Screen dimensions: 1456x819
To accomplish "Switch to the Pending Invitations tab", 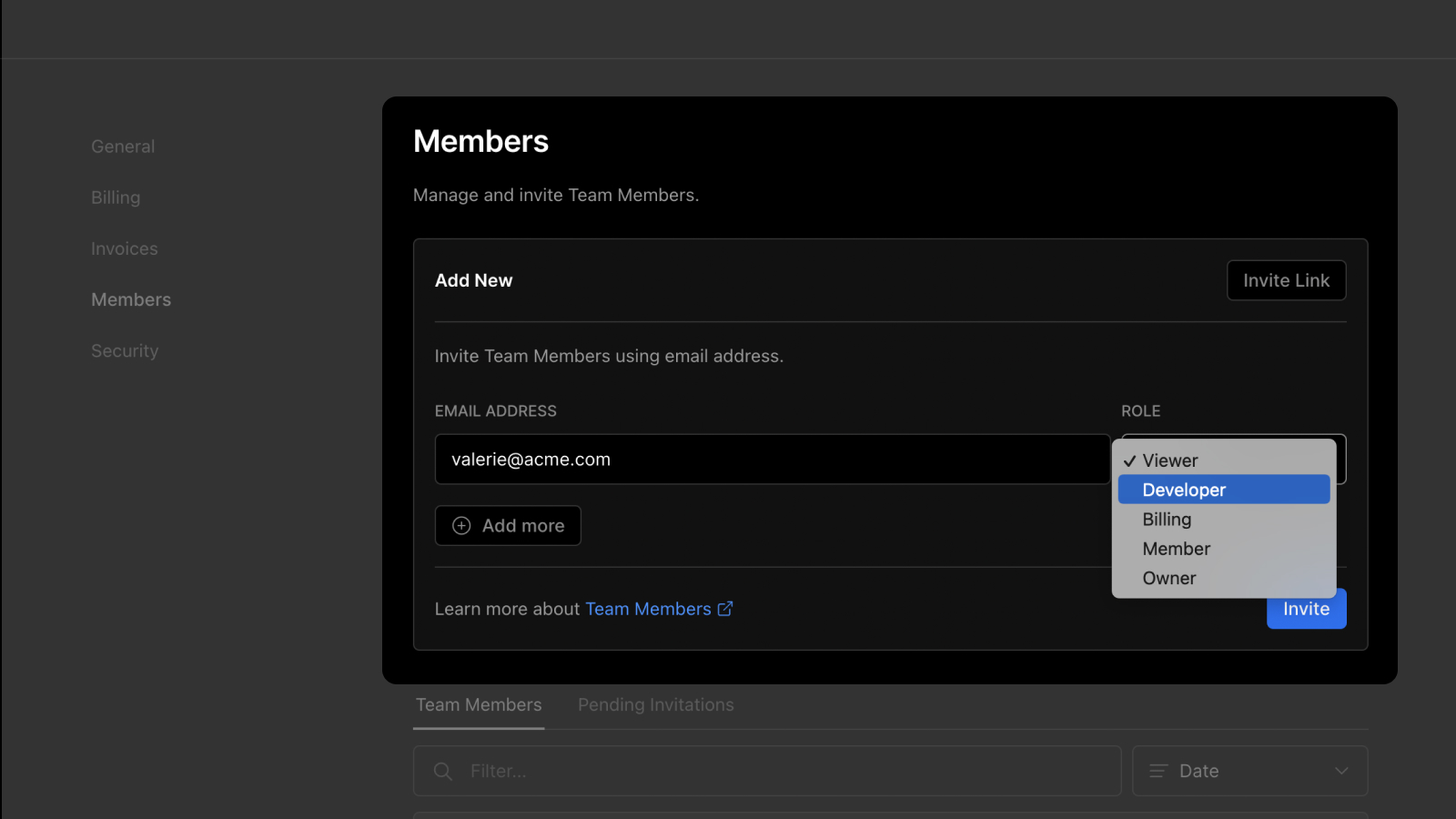I will [x=655, y=704].
